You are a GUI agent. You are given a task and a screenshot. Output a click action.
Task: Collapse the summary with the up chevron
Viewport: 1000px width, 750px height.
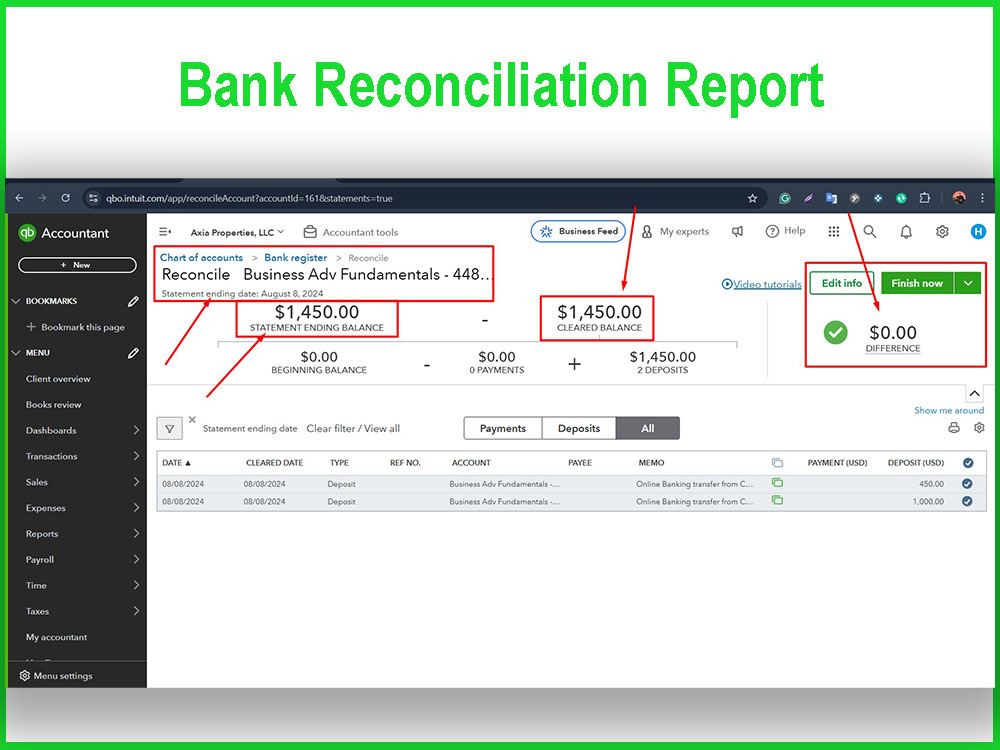[x=974, y=393]
